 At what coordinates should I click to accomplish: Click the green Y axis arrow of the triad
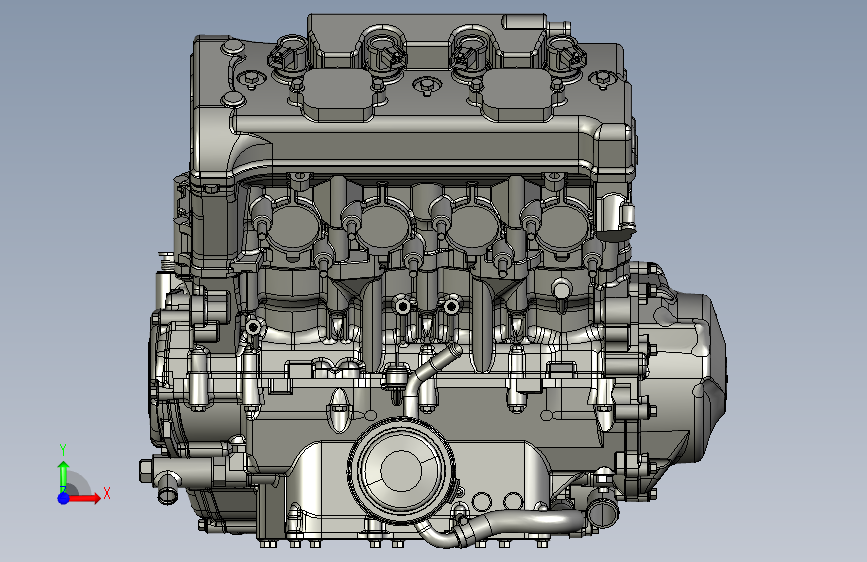point(64,476)
